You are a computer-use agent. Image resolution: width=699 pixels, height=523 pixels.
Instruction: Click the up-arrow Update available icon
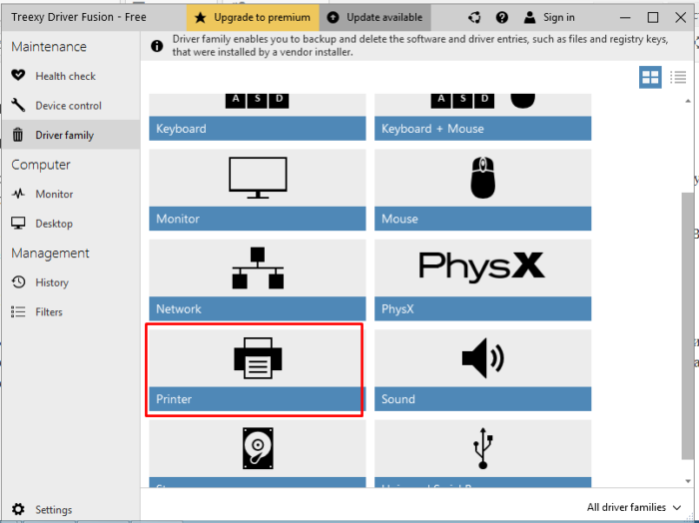333,17
